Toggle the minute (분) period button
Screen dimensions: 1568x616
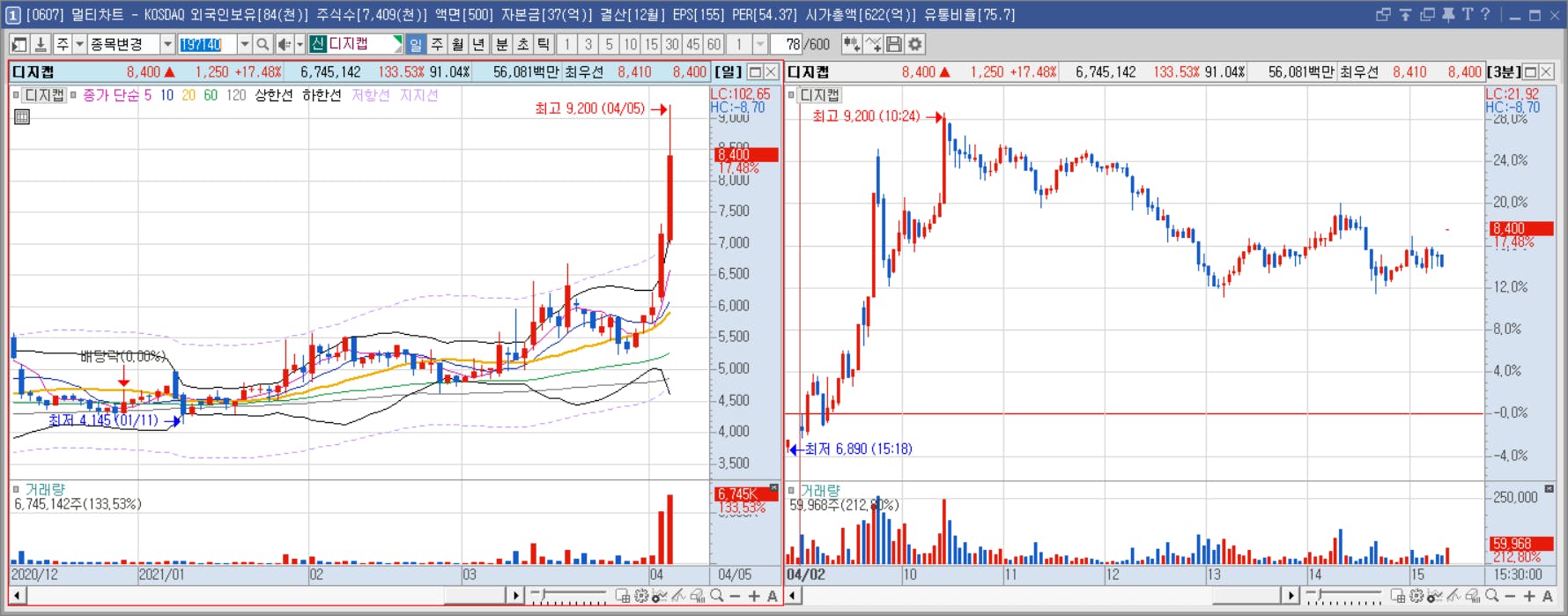[x=501, y=44]
